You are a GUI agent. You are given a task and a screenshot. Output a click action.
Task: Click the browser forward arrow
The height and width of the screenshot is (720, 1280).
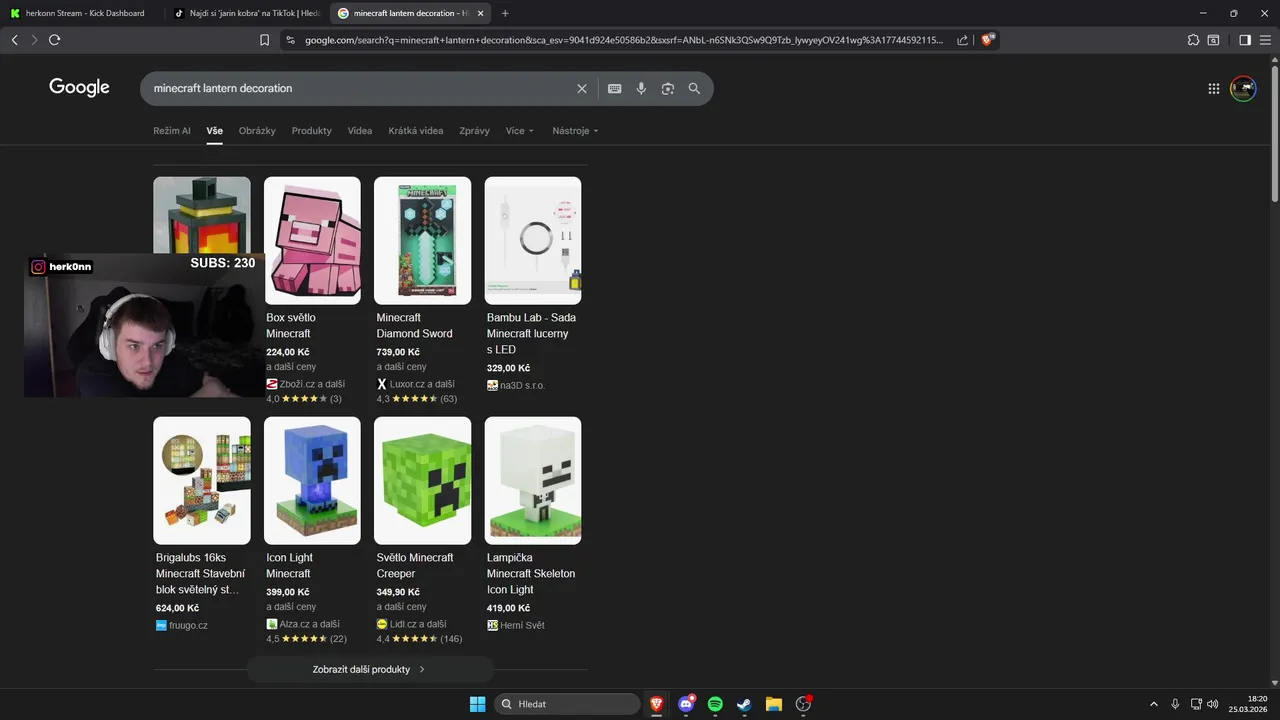(34, 40)
